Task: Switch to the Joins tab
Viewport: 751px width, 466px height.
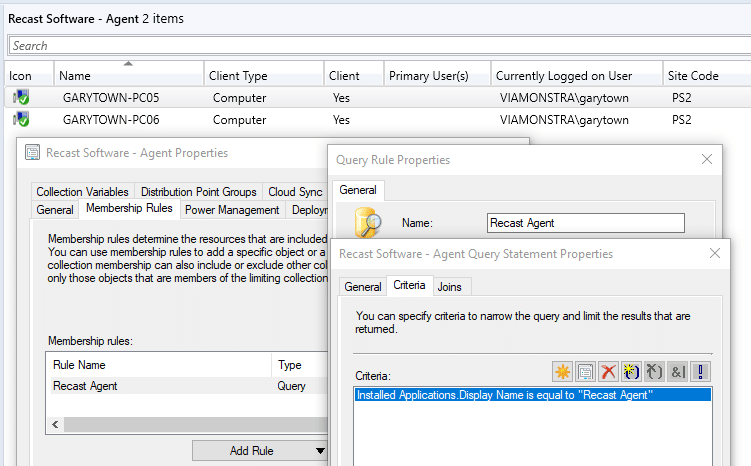Action: pos(450,286)
